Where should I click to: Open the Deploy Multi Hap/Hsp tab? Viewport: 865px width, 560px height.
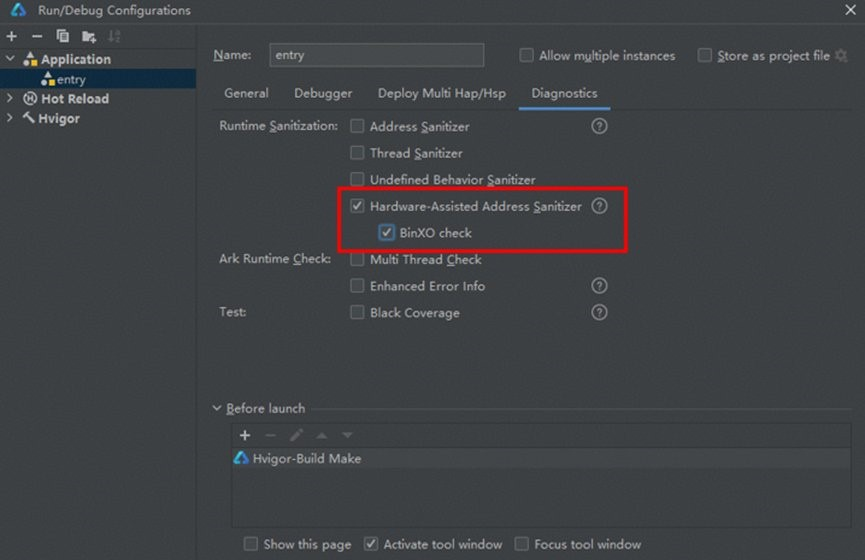pyautogui.click(x=441, y=93)
